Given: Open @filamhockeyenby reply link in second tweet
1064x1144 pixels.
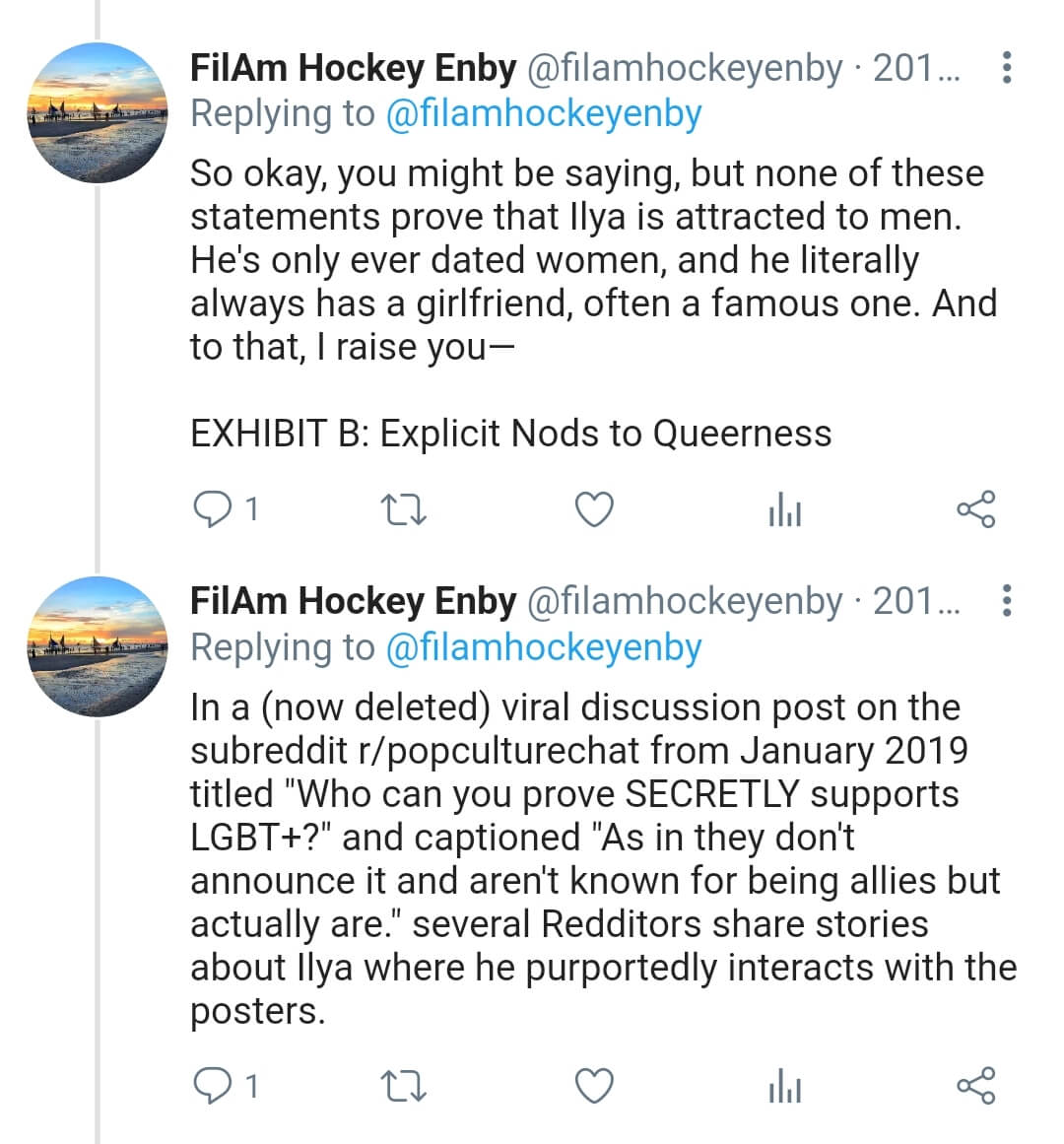Looking at the screenshot, I should click(x=543, y=647).
